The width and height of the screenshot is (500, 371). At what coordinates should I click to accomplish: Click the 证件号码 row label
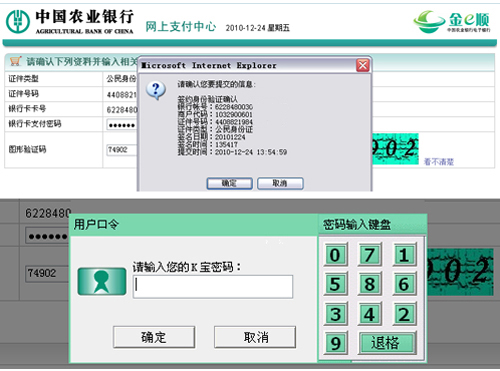(x=23, y=94)
